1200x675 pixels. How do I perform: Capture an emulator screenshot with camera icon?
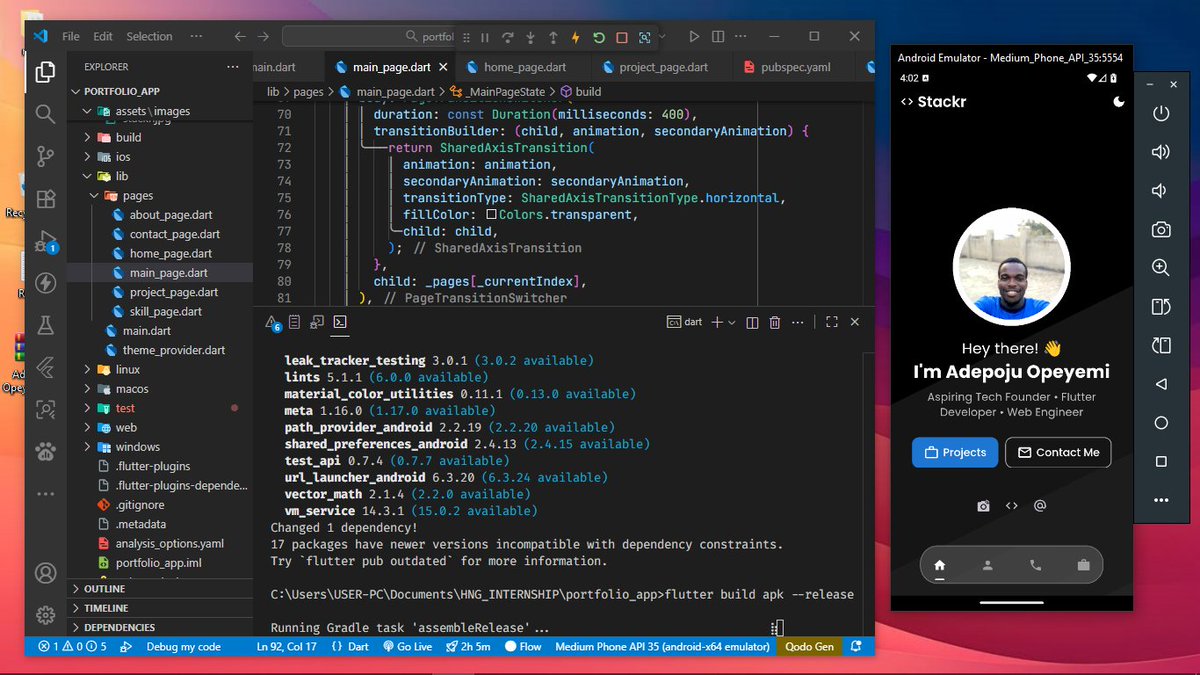coord(1161,229)
